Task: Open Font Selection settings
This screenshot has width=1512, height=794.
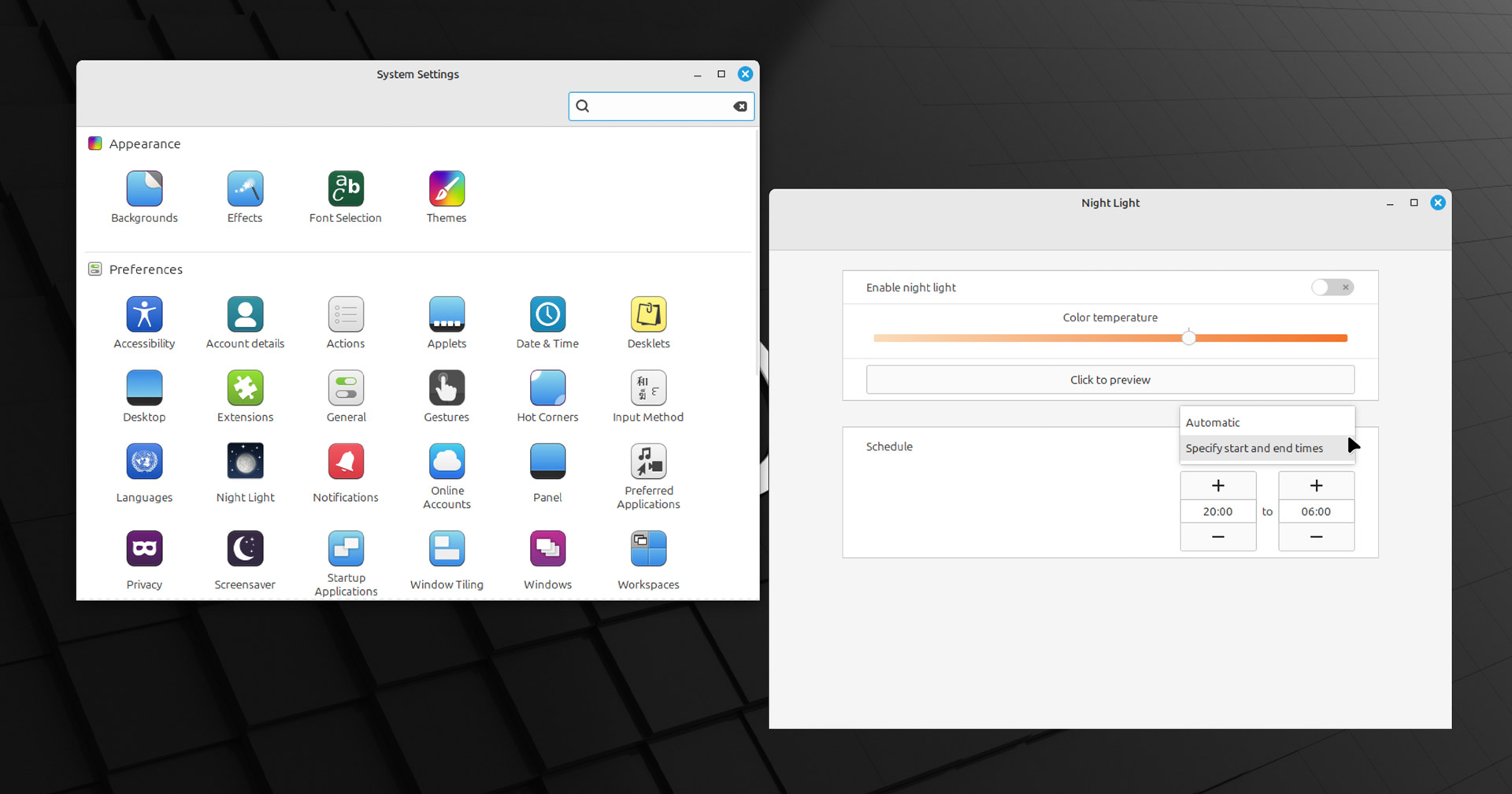Action: pyautogui.click(x=346, y=188)
